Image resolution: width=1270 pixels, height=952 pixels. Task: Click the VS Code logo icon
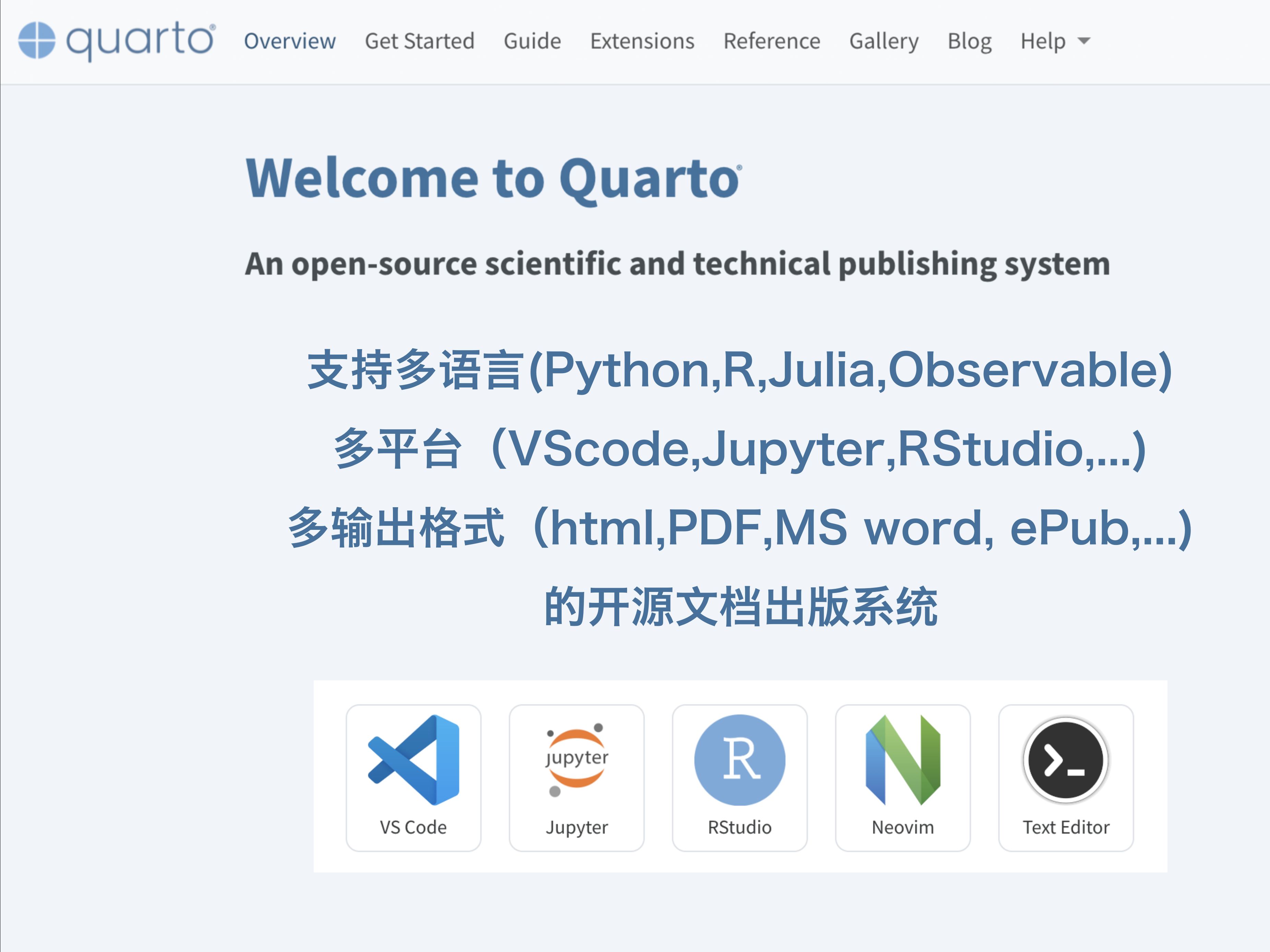coord(414,760)
